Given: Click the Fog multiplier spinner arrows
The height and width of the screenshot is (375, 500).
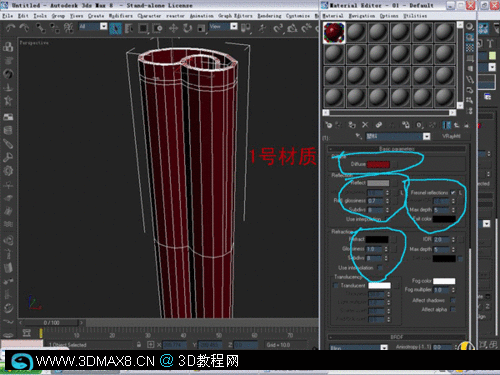Looking at the screenshot, I should tap(453, 290).
